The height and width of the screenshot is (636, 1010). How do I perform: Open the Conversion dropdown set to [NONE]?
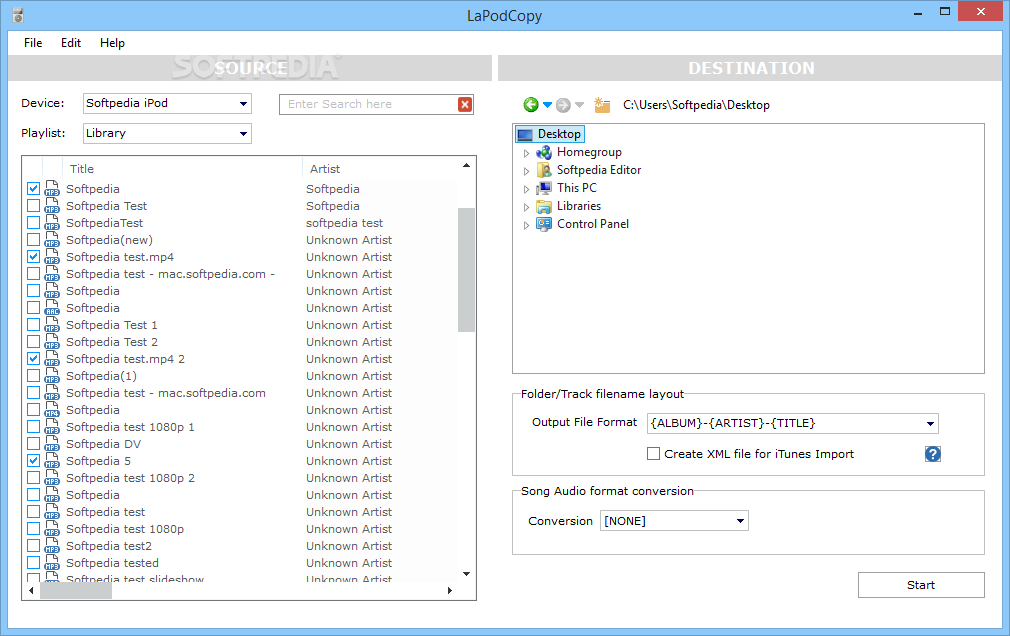(x=674, y=521)
